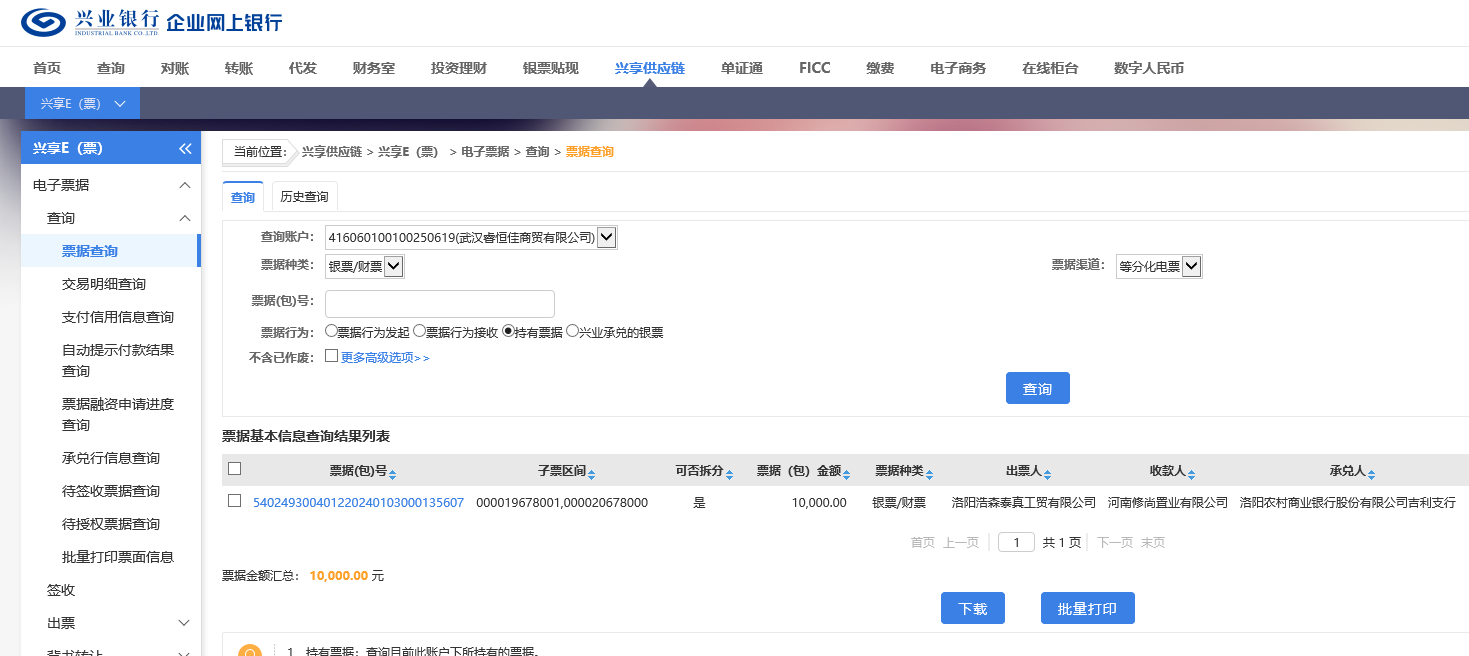Open the 财务室 menu
Screen dimensions: 1469x656
[x=374, y=68]
